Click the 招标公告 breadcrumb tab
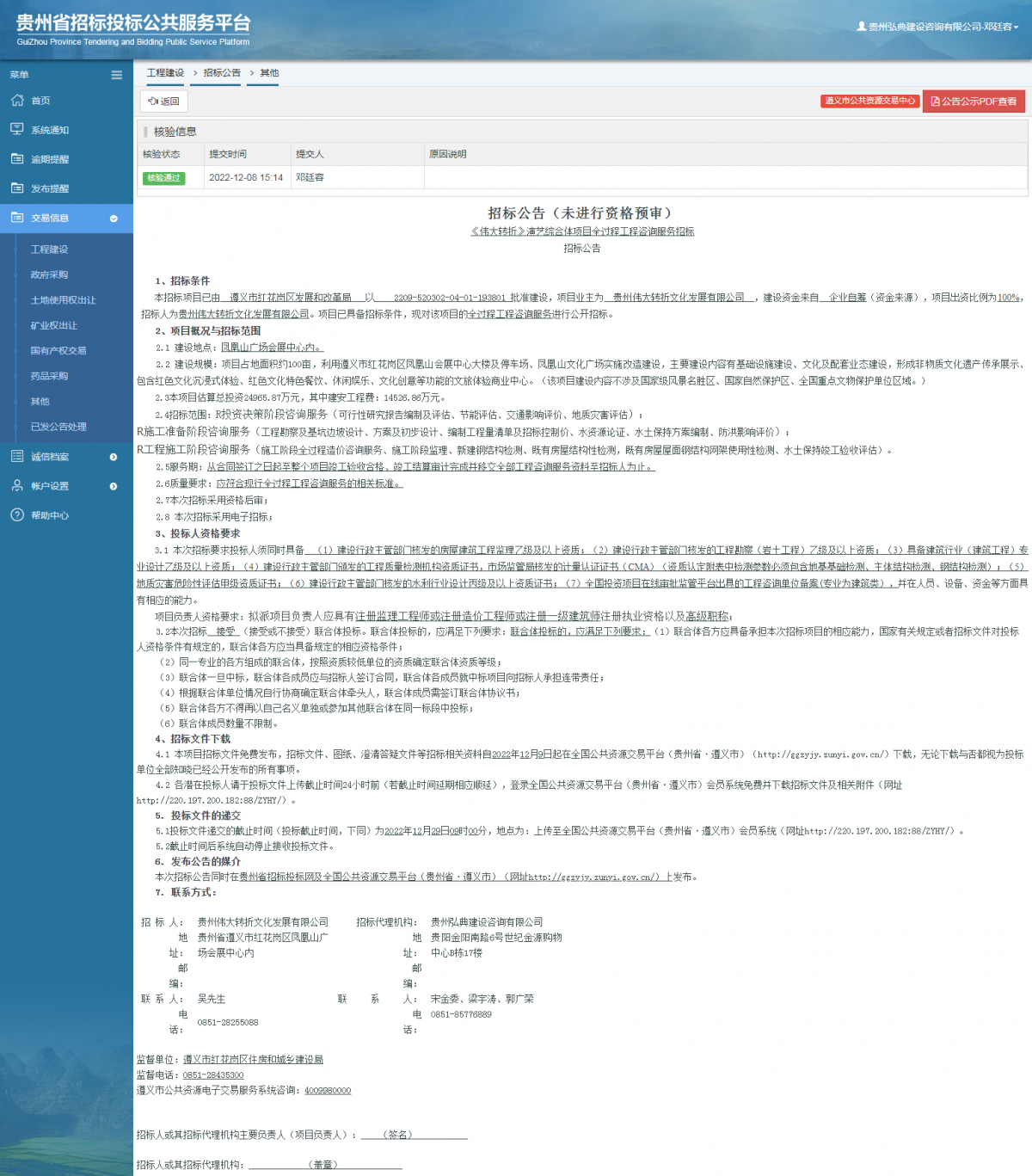The height and width of the screenshot is (1176, 1032). pos(222,73)
